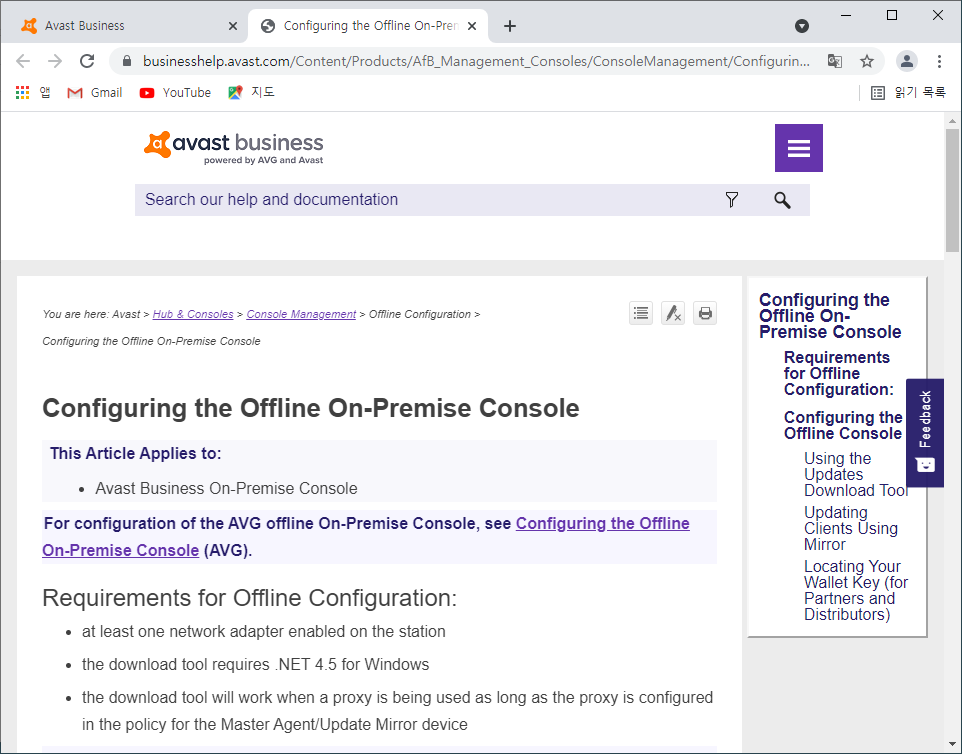Go to Locating Your Wallet Key section

point(855,590)
